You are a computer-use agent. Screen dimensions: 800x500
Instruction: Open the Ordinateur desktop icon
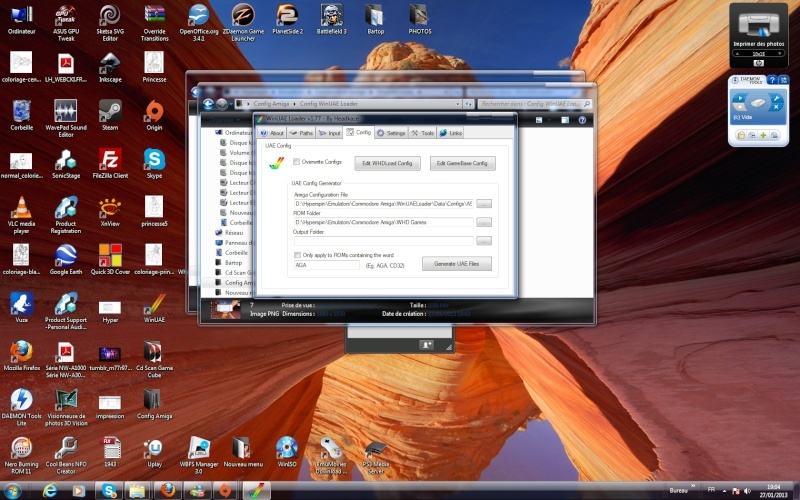pos(21,20)
